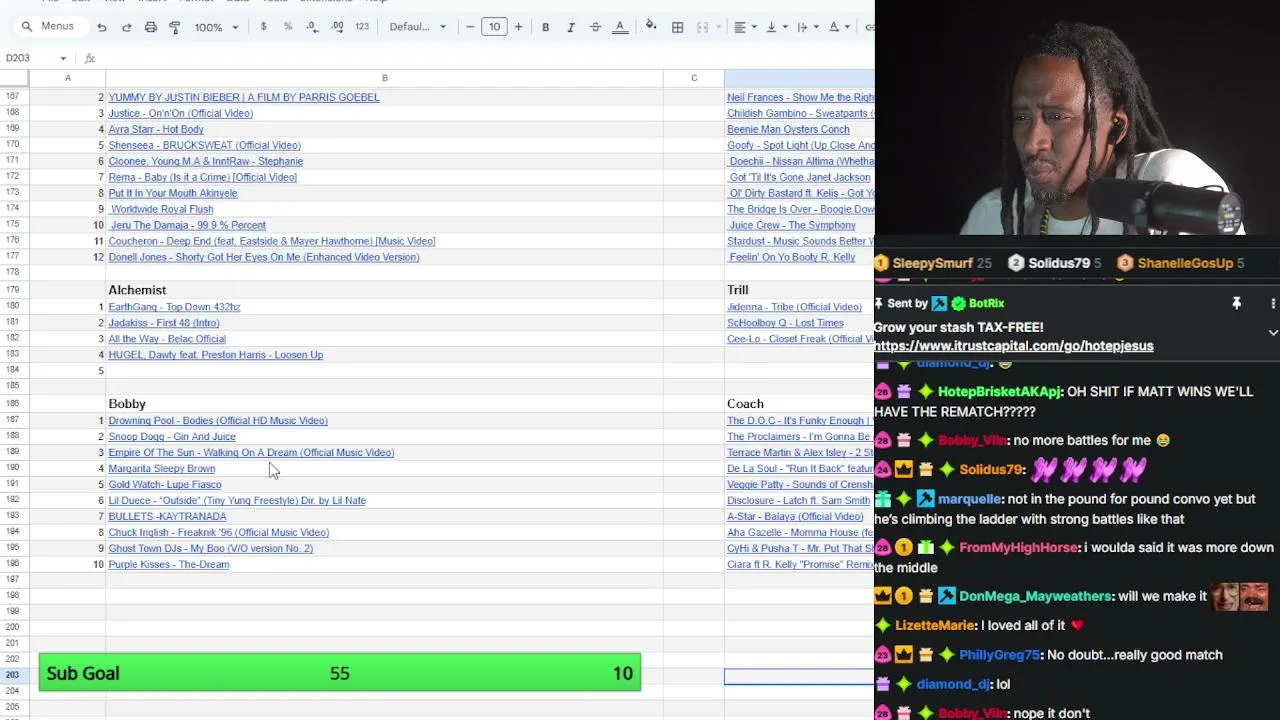Toggle bold formatting
Viewport: 1280px width, 720px height.
[x=545, y=27]
